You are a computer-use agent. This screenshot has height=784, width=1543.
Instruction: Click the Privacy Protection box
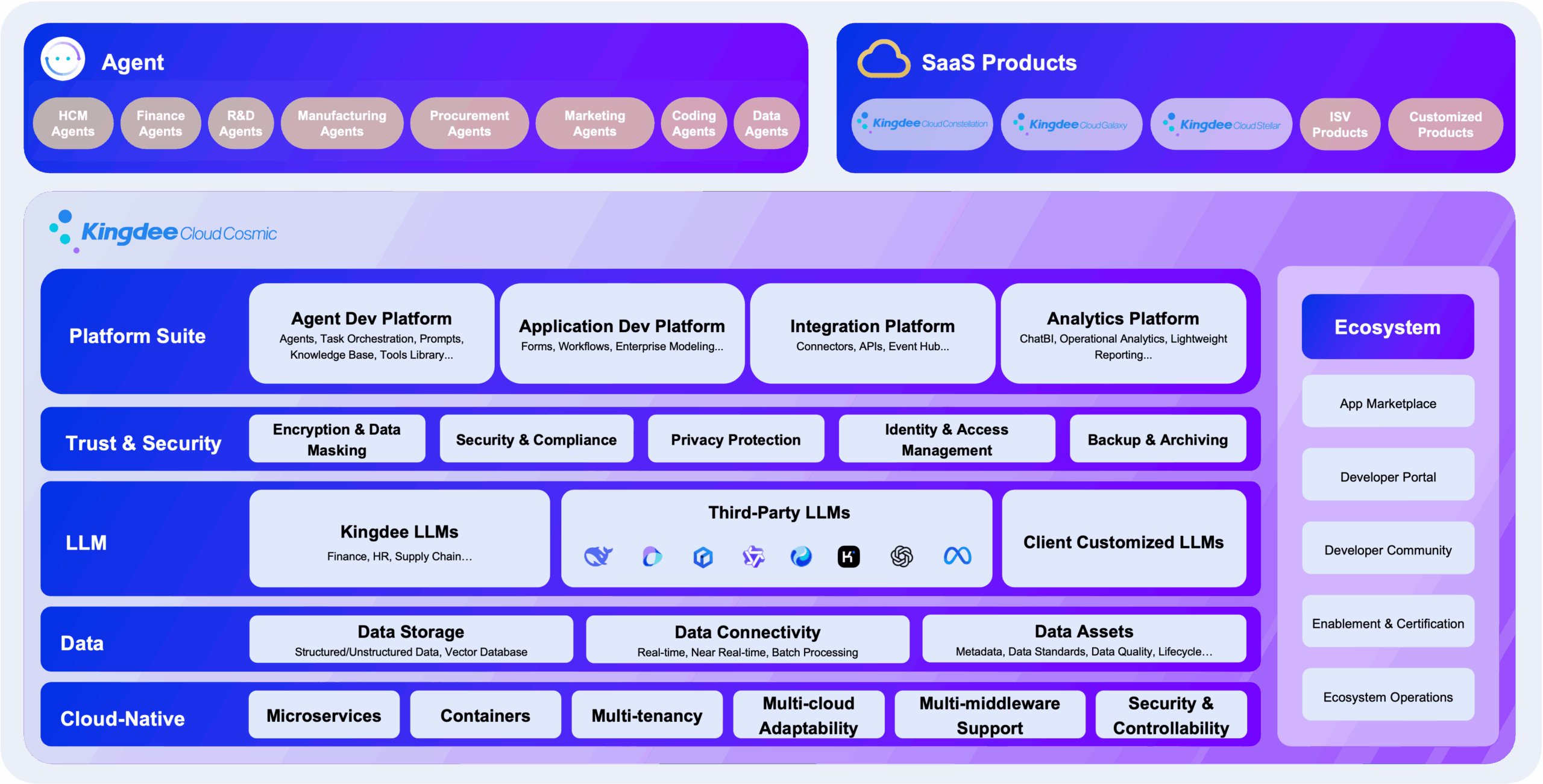tap(735, 440)
